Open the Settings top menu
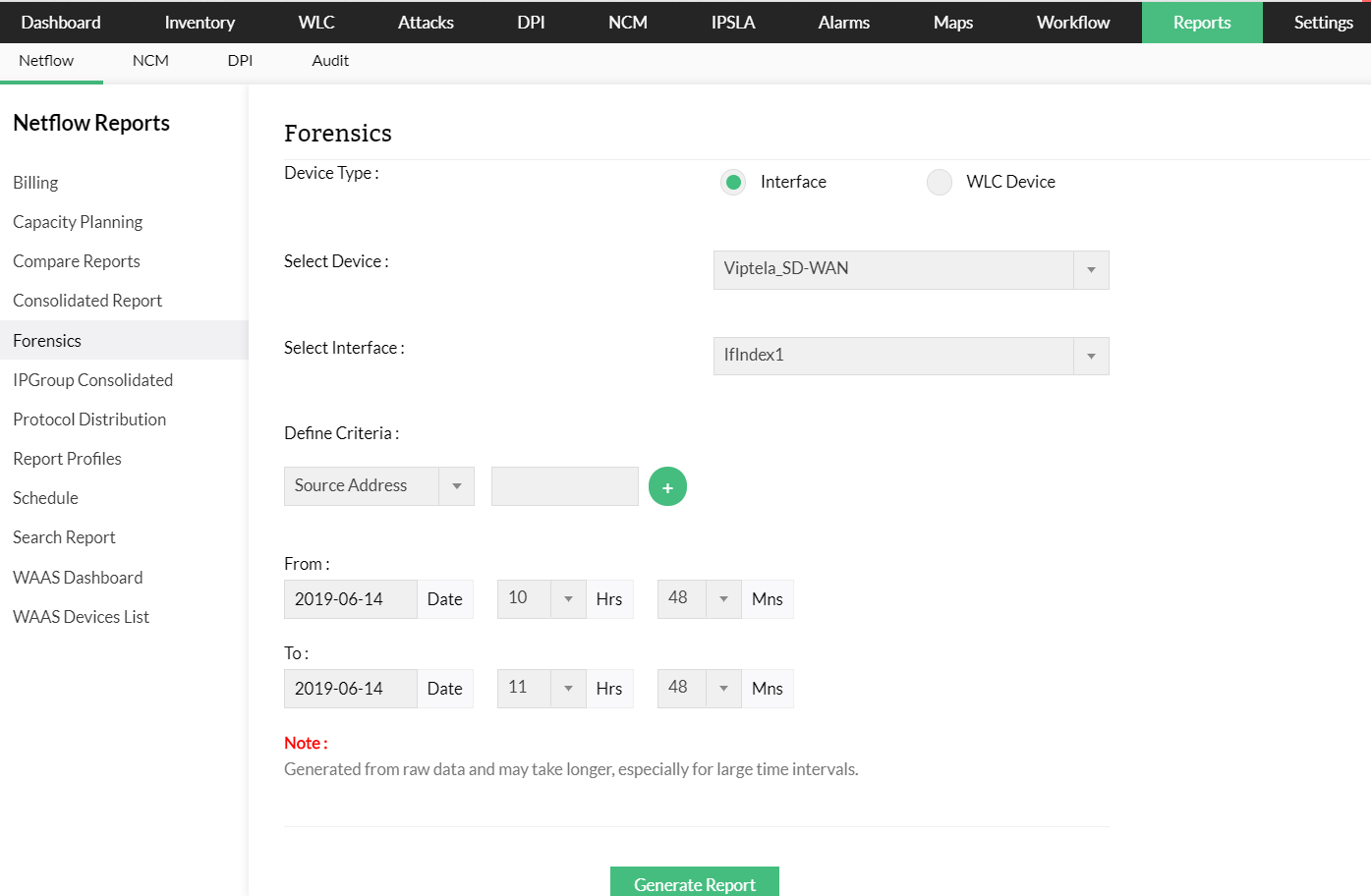This screenshot has width=1371, height=896. 1323,23
